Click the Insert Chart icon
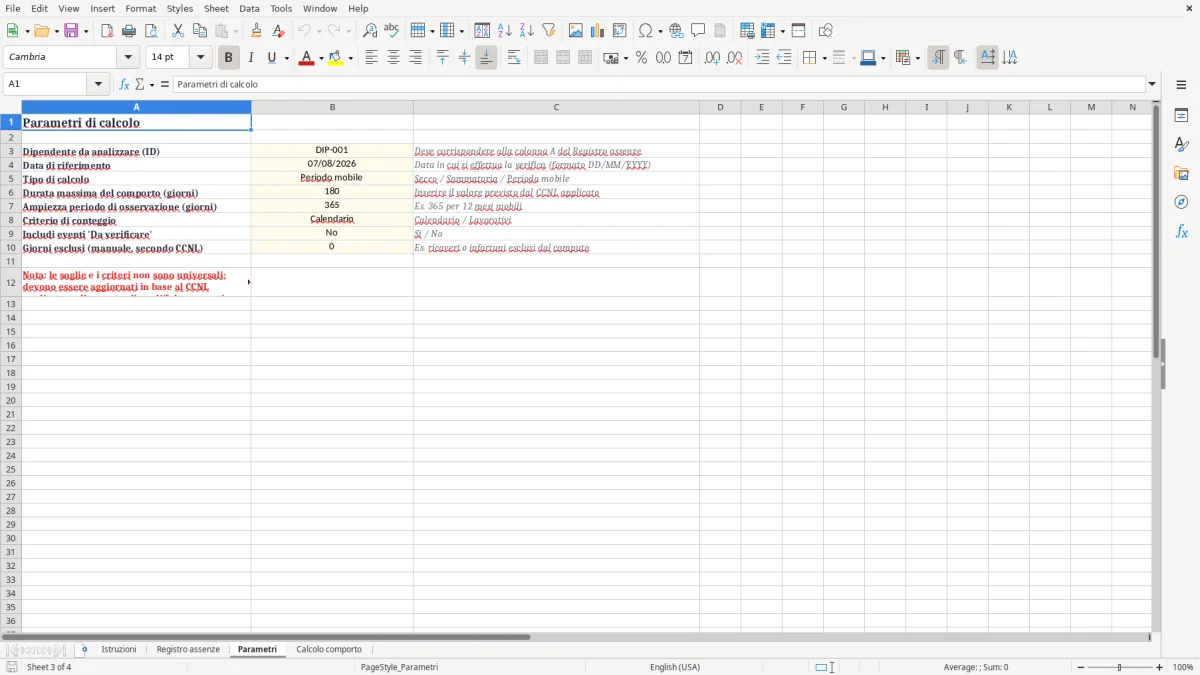The height and width of the screenshot is (675, 1200). [598, 31]
